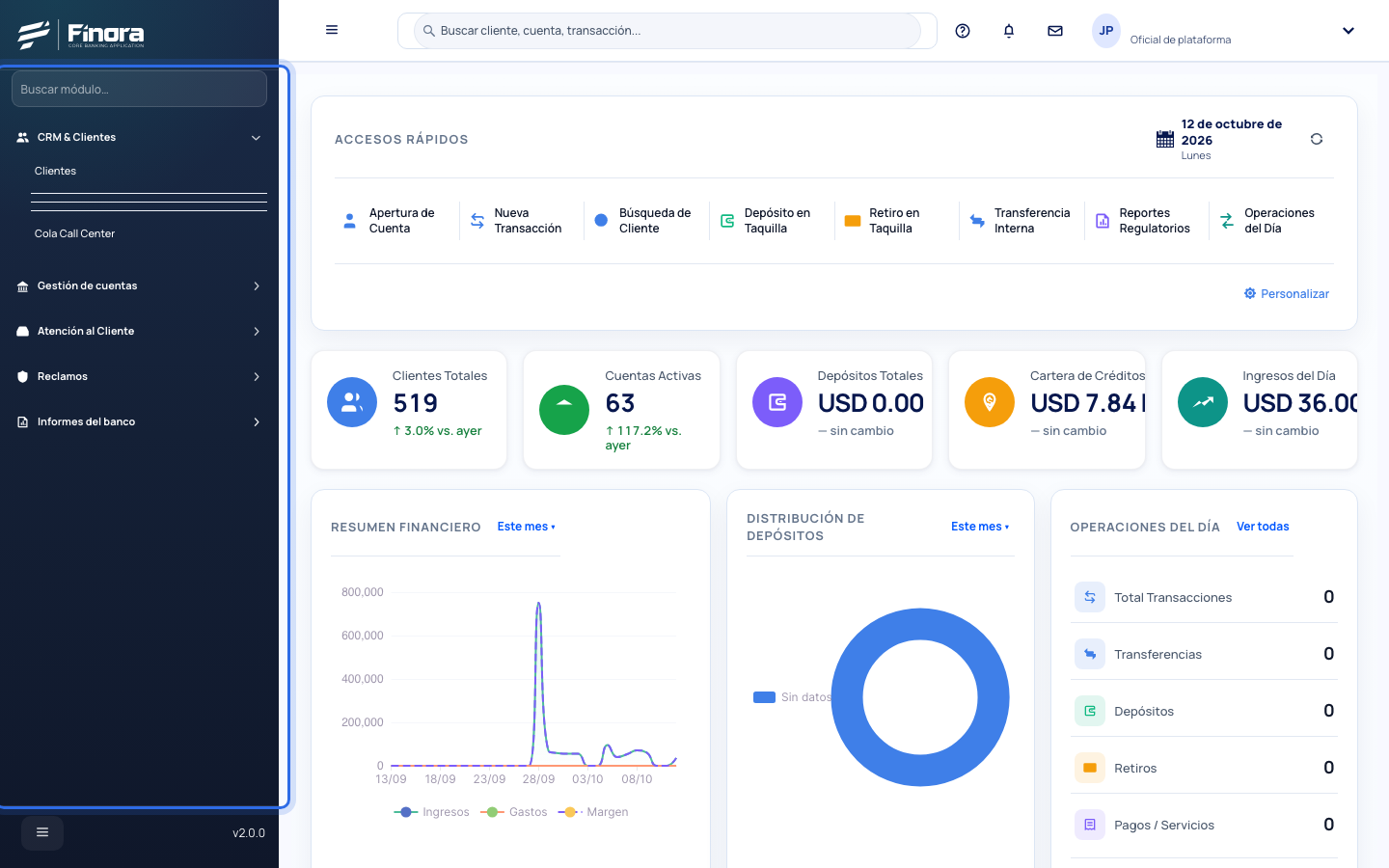Collapse the CRM & Clientes section

pos(139,137)
